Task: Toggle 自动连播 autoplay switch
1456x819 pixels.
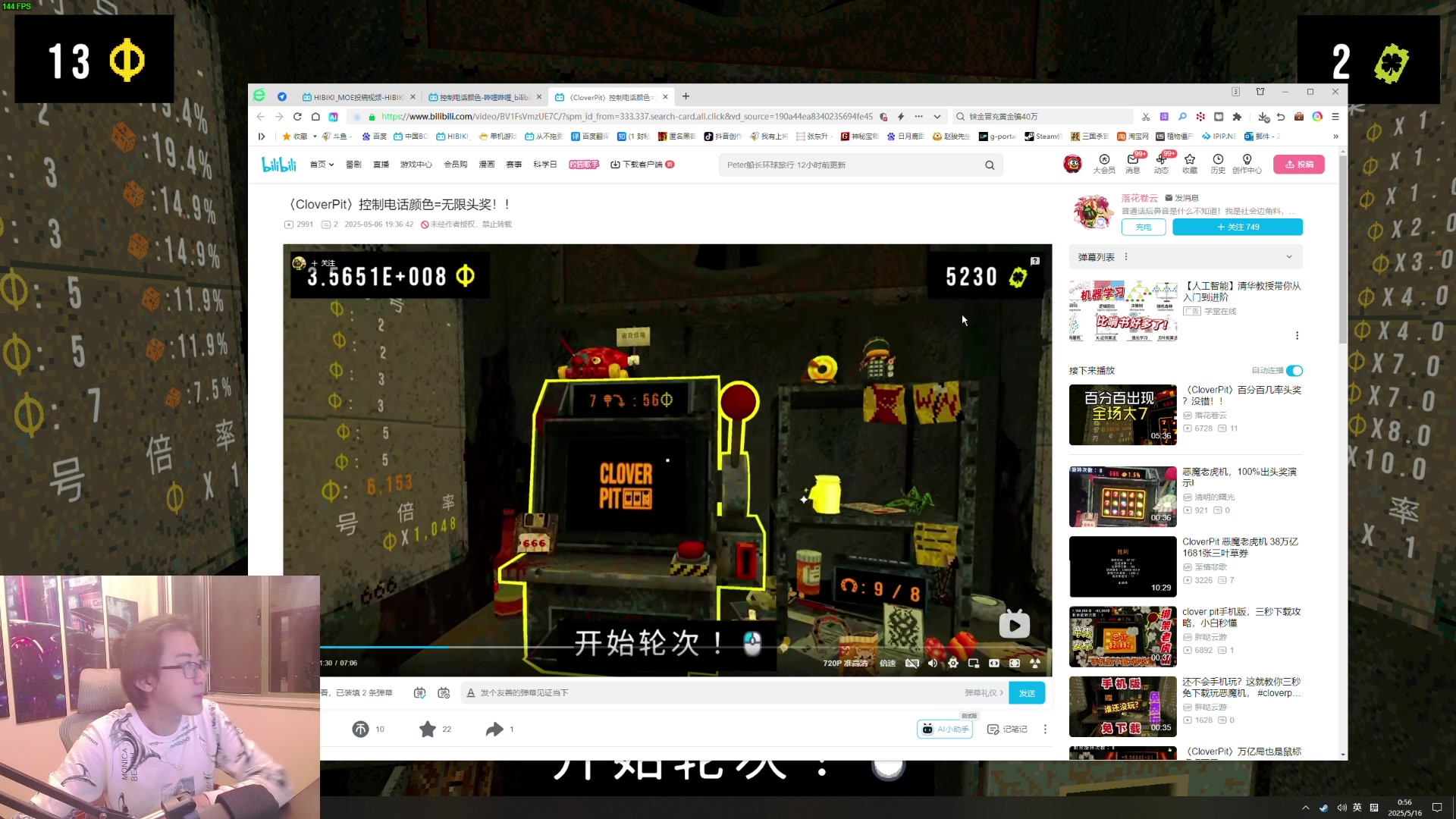Action: (1294, 371)
